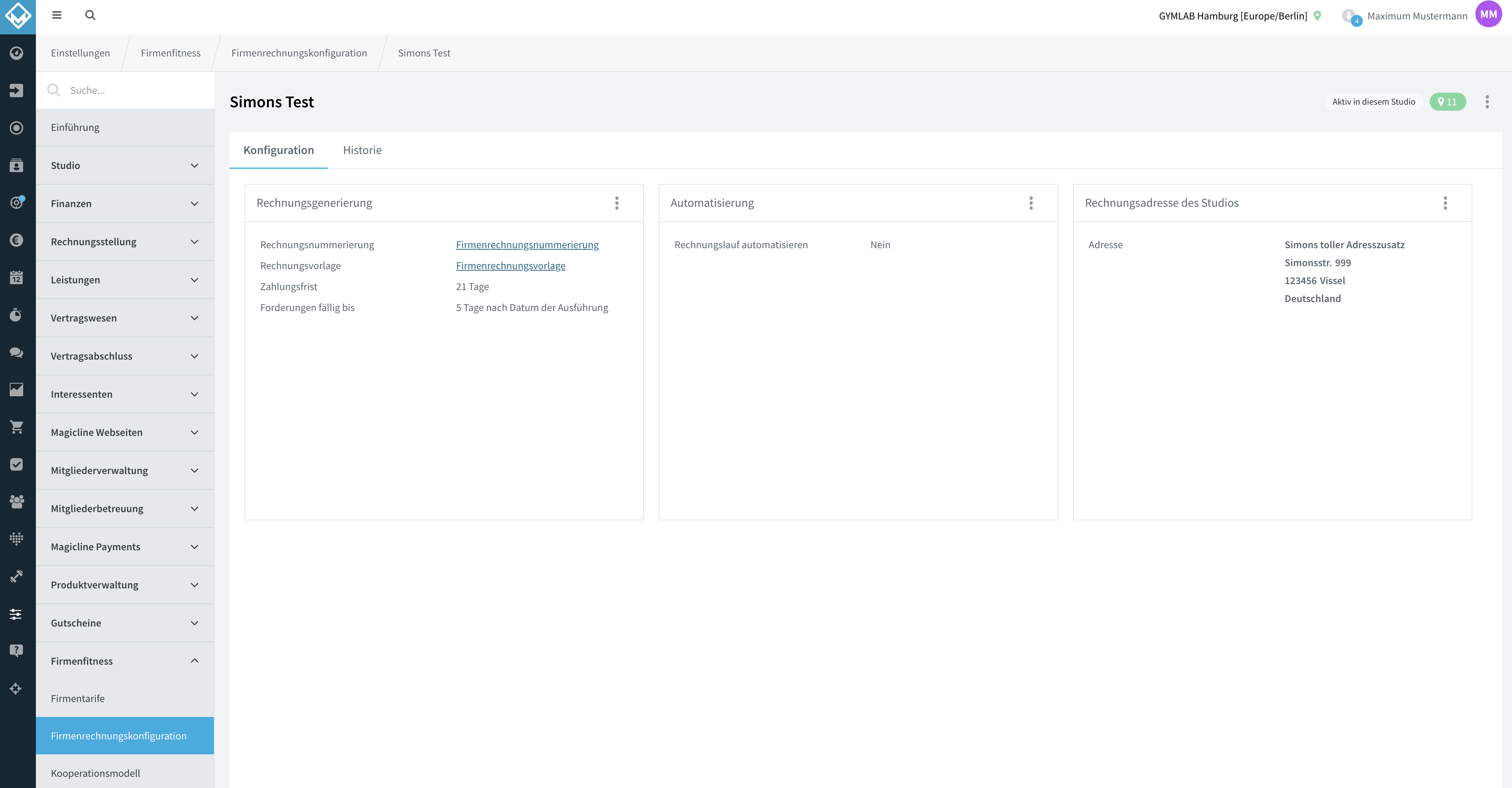Switch to the Historie tab
Screen dimensions: 1512x788
[x=362, y=150]
